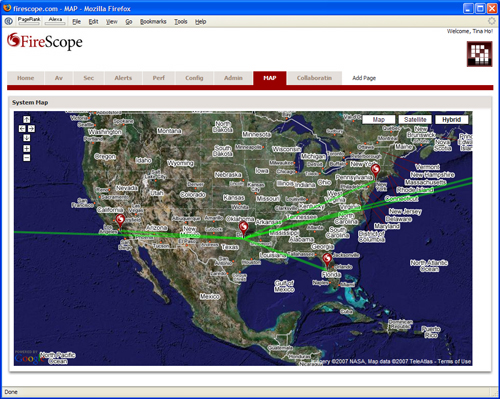Viewport: 500px width, 399px height.
Task: Click the FireScope marker in Texas
Action: pyautogui.click(x=244, y=229)
